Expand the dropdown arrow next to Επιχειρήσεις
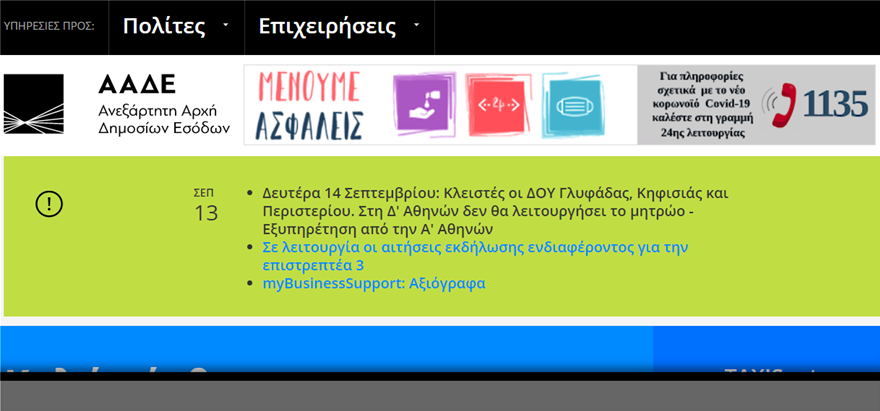This screenshot has height=411, width=880. point(416,25)
